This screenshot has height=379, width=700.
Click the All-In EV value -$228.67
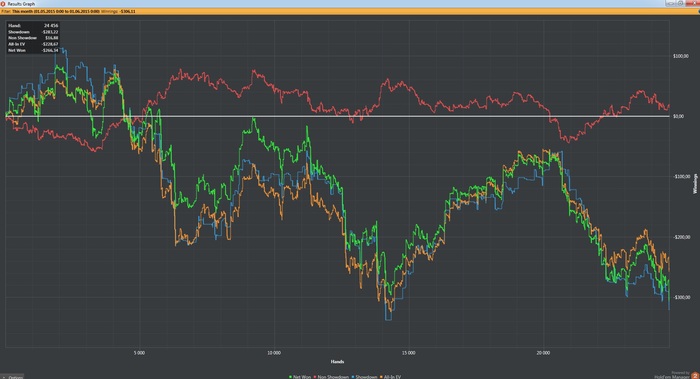tap(50, 44)
